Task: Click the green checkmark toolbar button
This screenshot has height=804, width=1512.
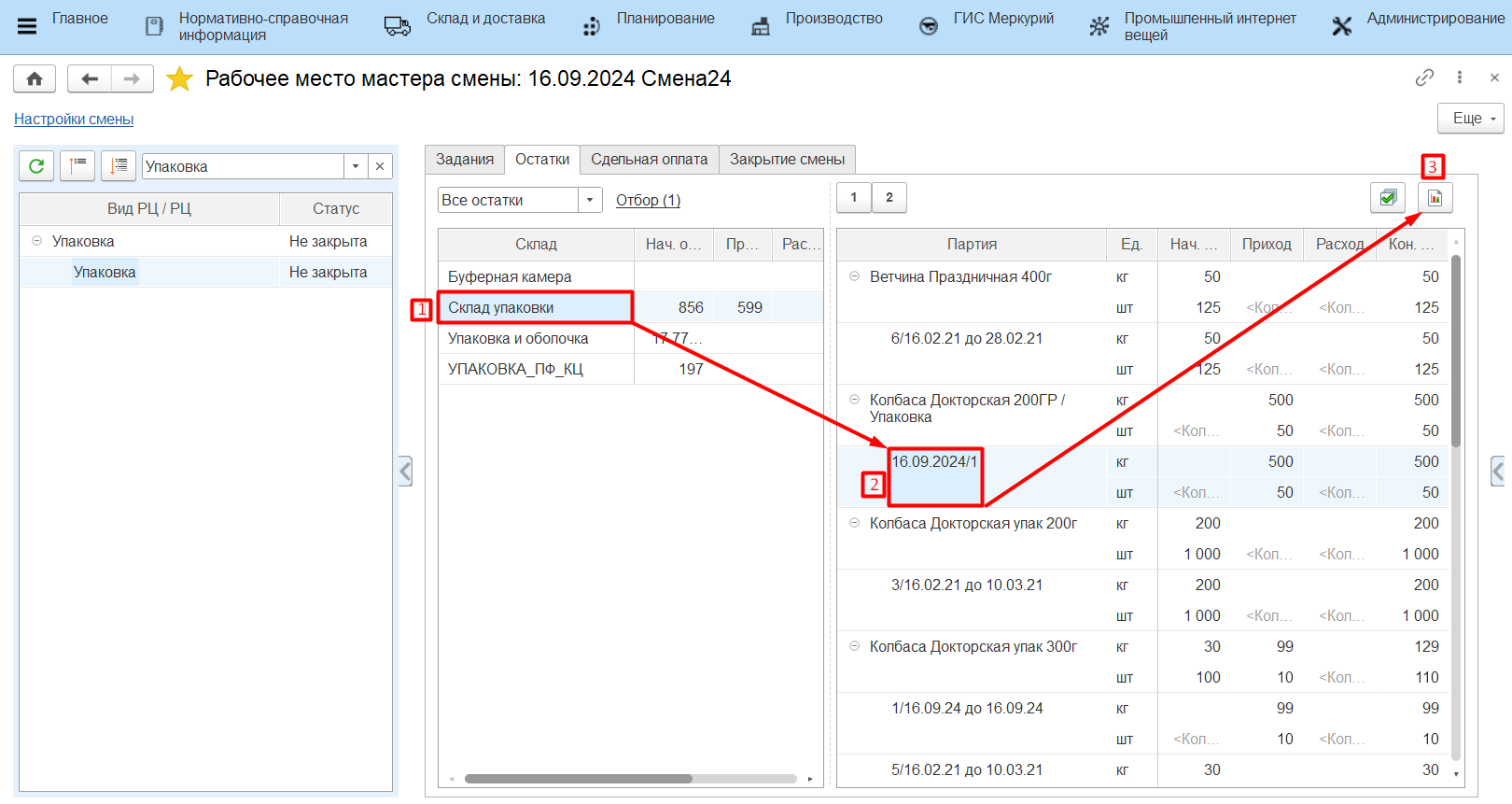Action: [x=1388, y=198]
